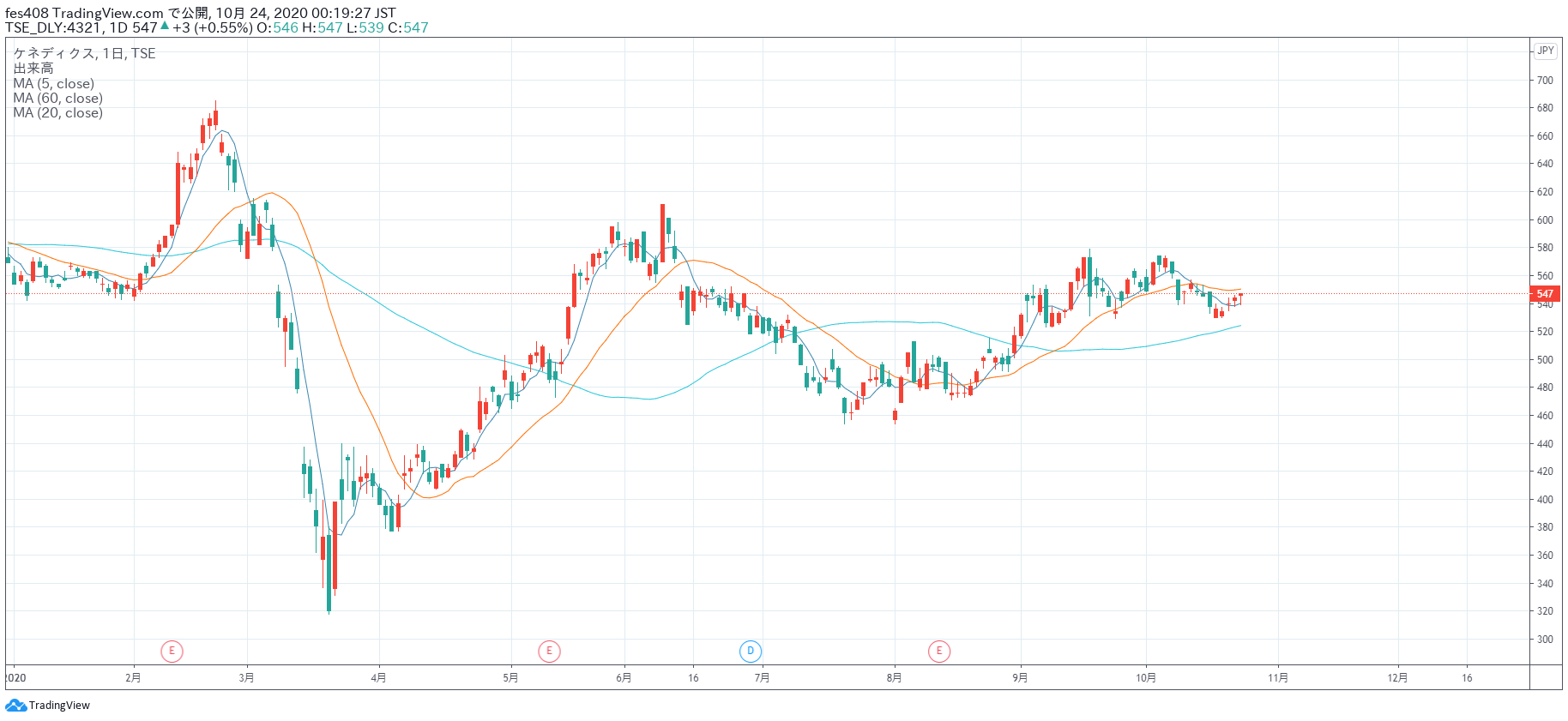Open the earnings marker below August
This screenshot has height=721, width=1568.
click(939, 652)
